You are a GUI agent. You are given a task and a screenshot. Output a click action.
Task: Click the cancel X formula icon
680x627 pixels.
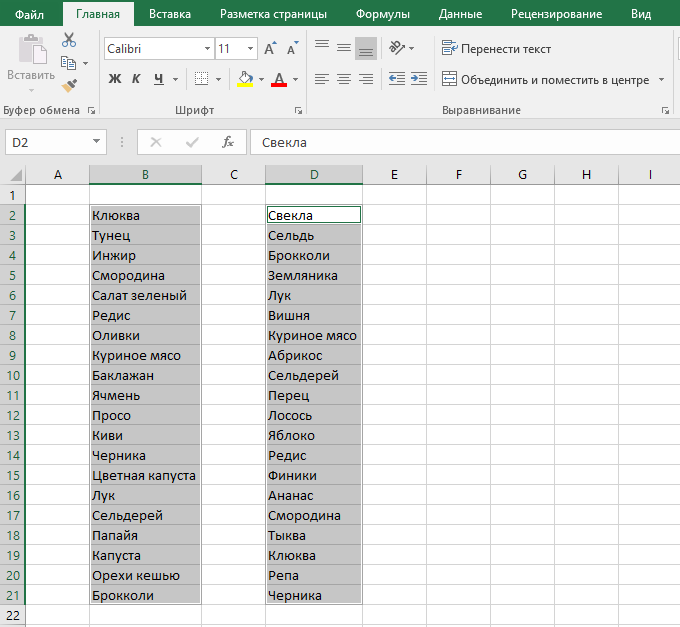click(156, 142)
